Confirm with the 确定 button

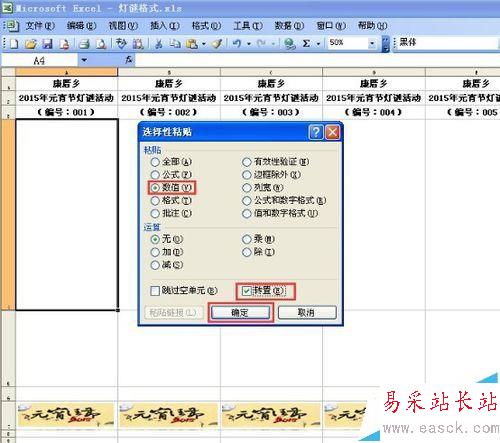point(240,312)
